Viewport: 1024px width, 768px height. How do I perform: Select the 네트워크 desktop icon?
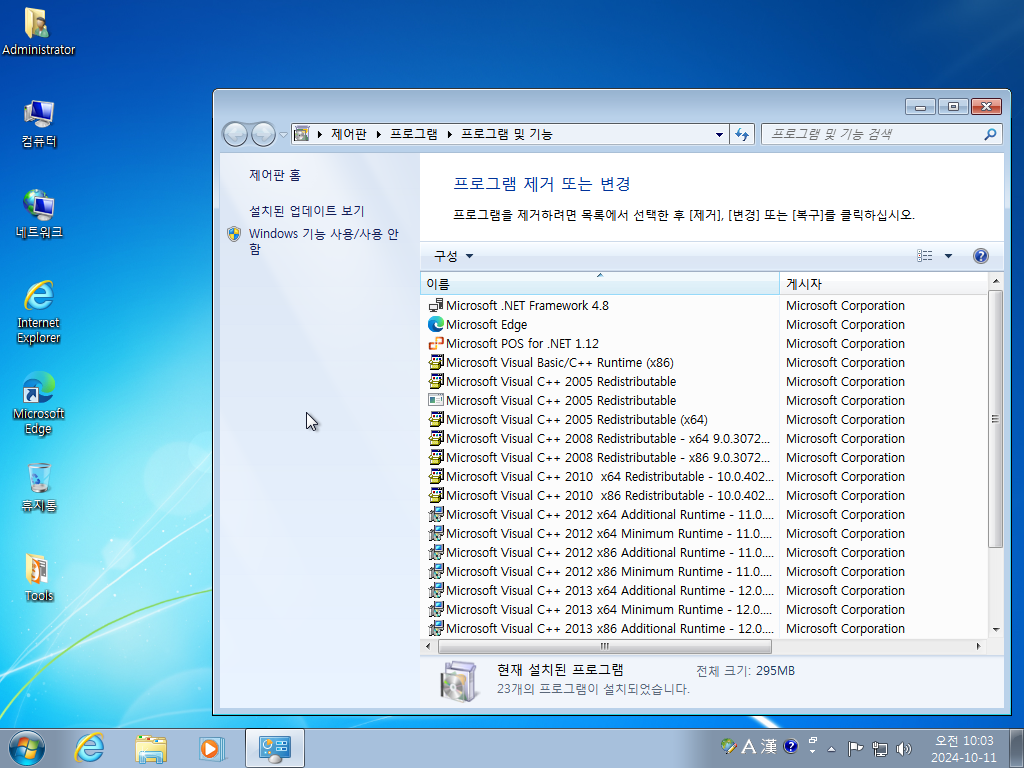[x=39, y=214]
